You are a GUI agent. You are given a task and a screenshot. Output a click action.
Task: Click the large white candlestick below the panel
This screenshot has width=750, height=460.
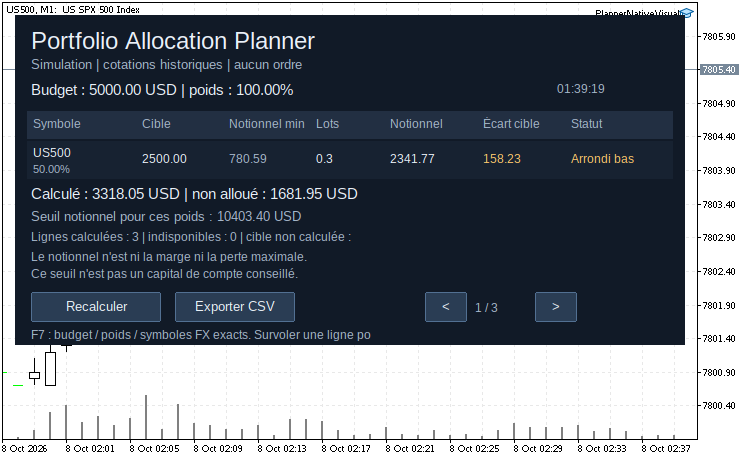[x=50, y=369]
